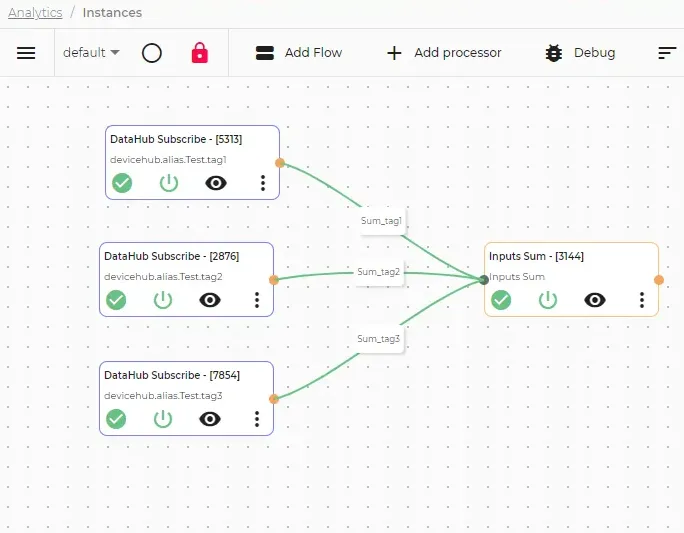Image resolution: width=684 pixels, height=533 pixels.
Task: Select Inputs Sum - [3144] title
Action: click(536, 256)
